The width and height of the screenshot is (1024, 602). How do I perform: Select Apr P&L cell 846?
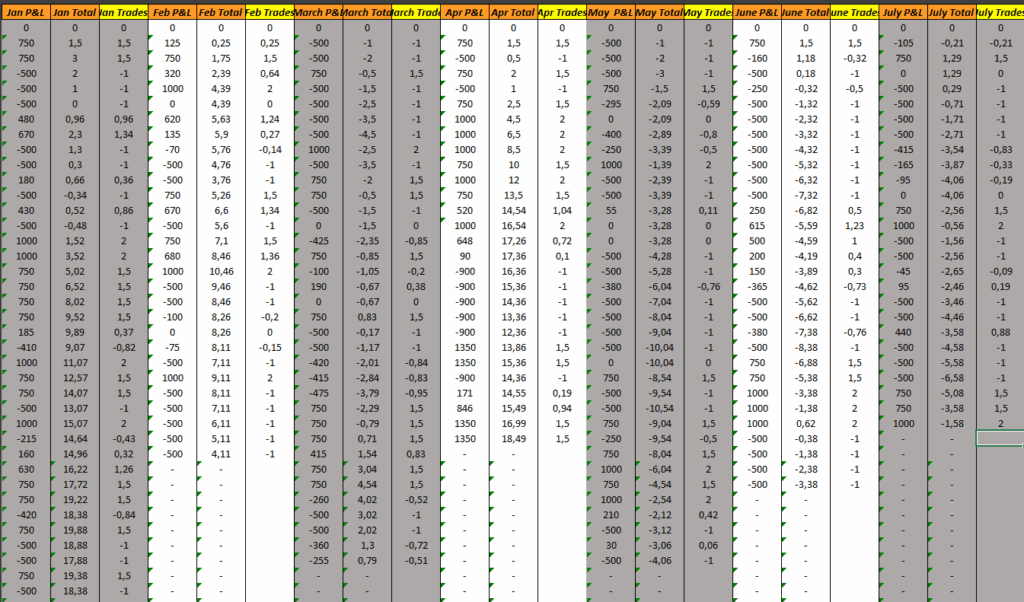point(465,408)
